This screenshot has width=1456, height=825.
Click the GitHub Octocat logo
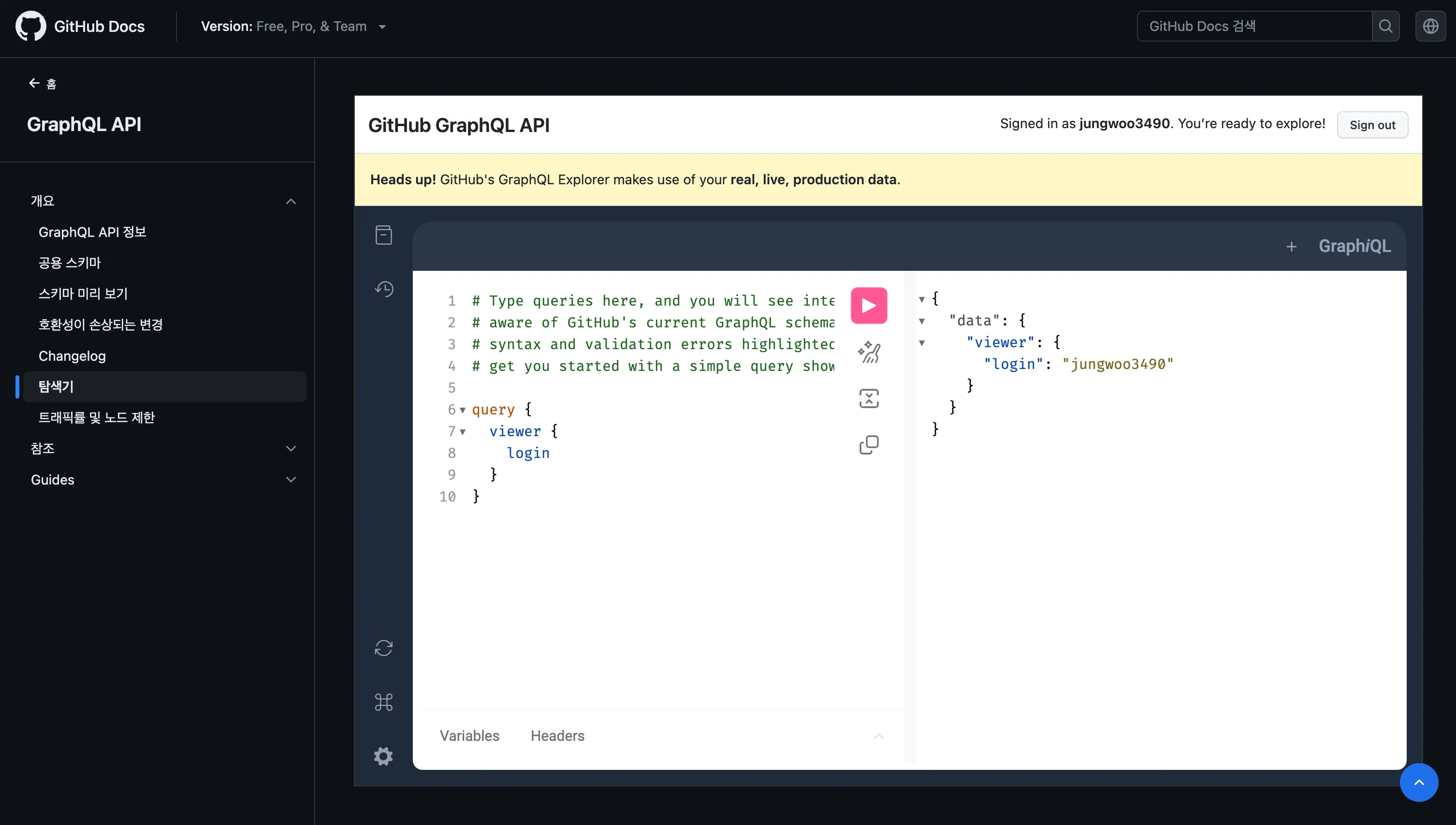click(30, 26)
